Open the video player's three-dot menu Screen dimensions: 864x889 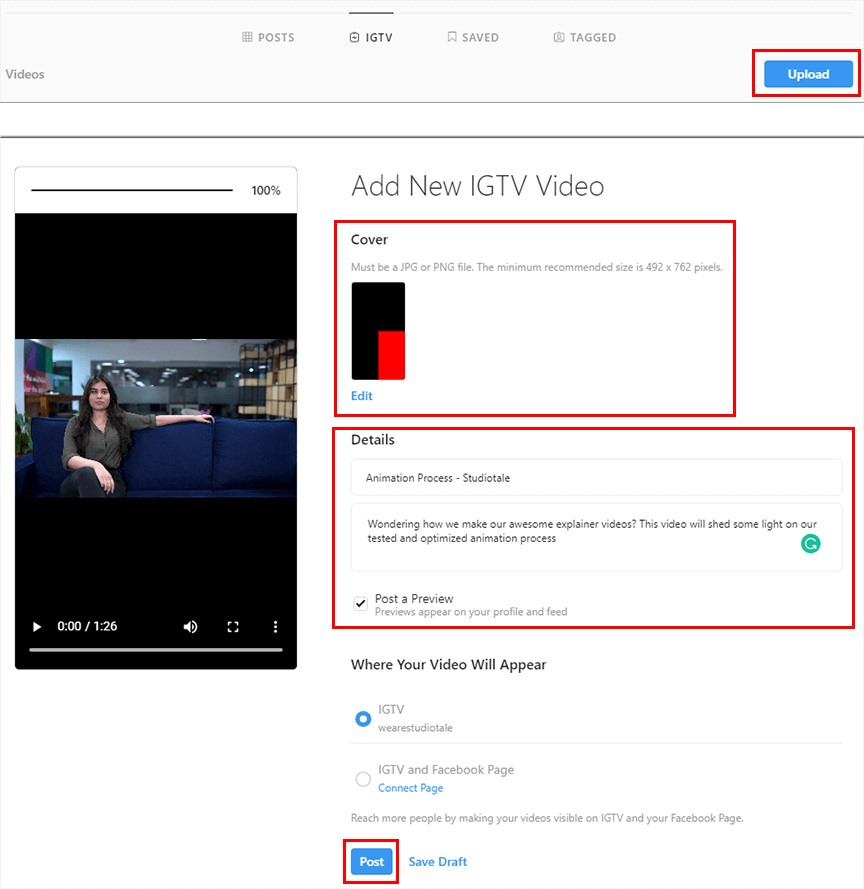tap(276, 626)
